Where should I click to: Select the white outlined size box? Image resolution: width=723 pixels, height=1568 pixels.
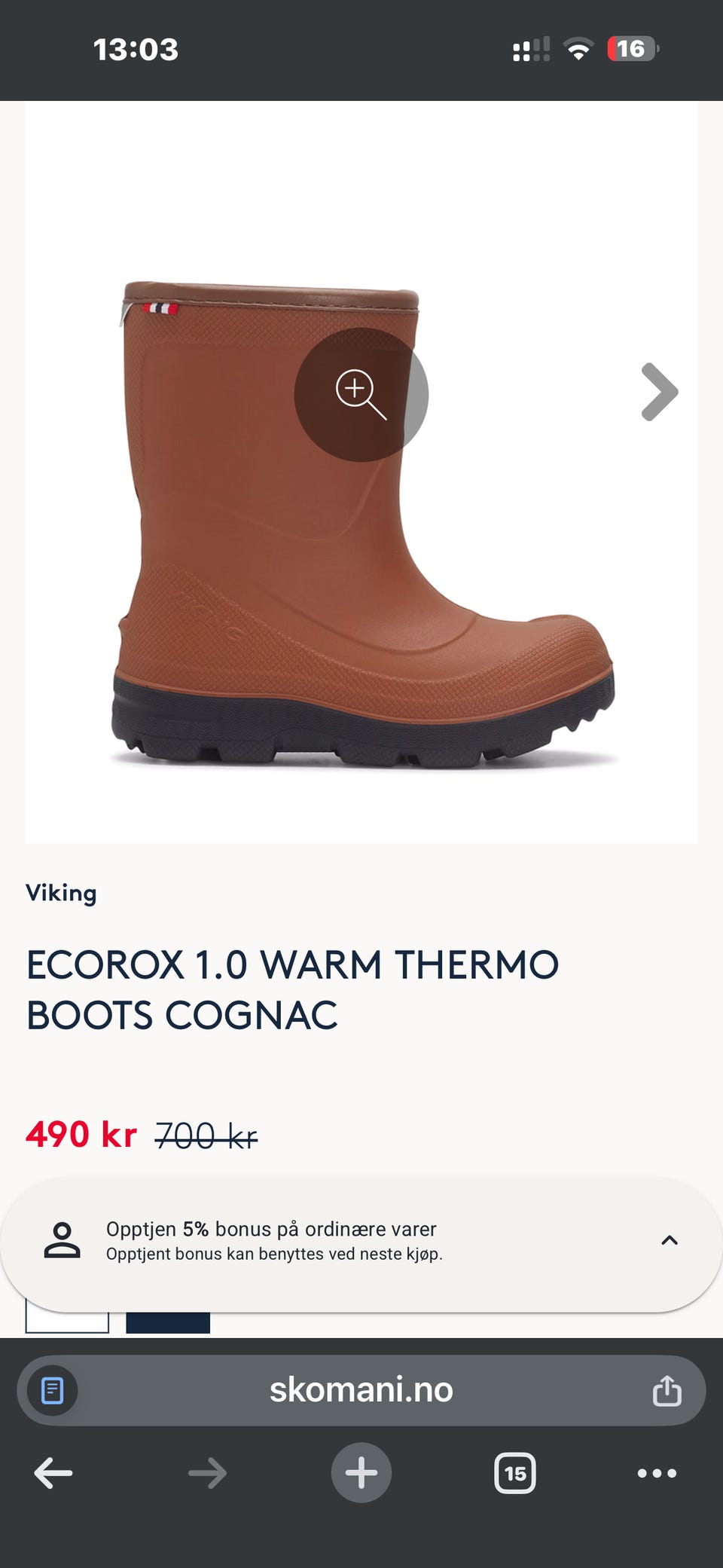point(67,1322)
